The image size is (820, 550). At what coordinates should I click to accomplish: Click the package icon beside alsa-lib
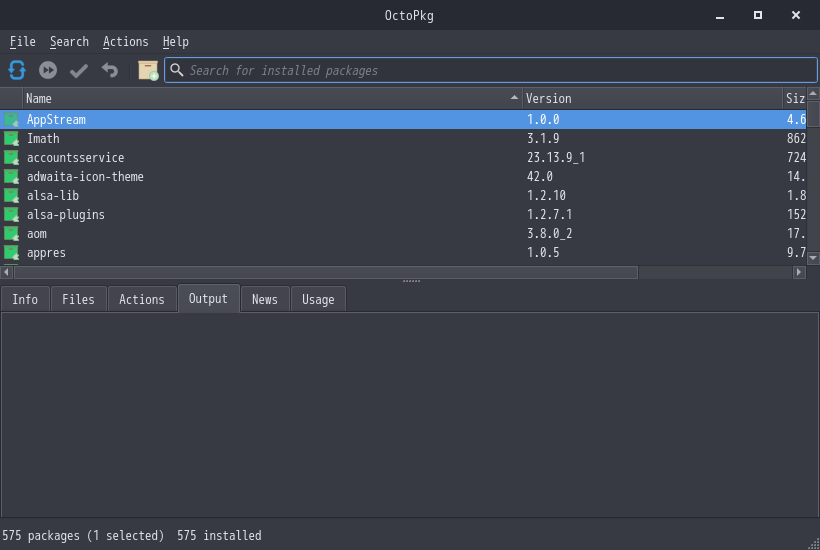pos(12,196)
